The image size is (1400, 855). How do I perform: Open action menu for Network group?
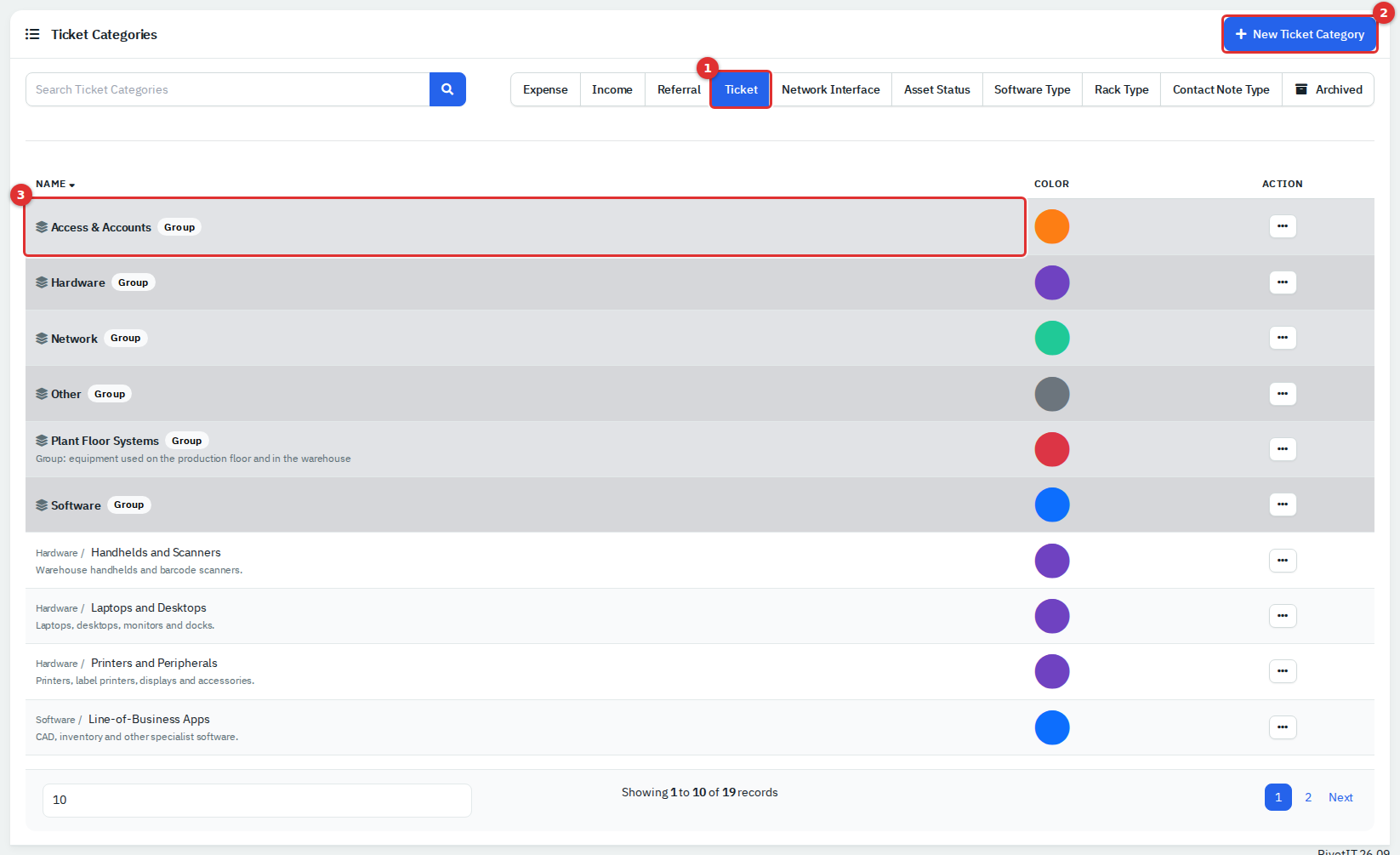pyautogui.click(x=1283, y=338)
